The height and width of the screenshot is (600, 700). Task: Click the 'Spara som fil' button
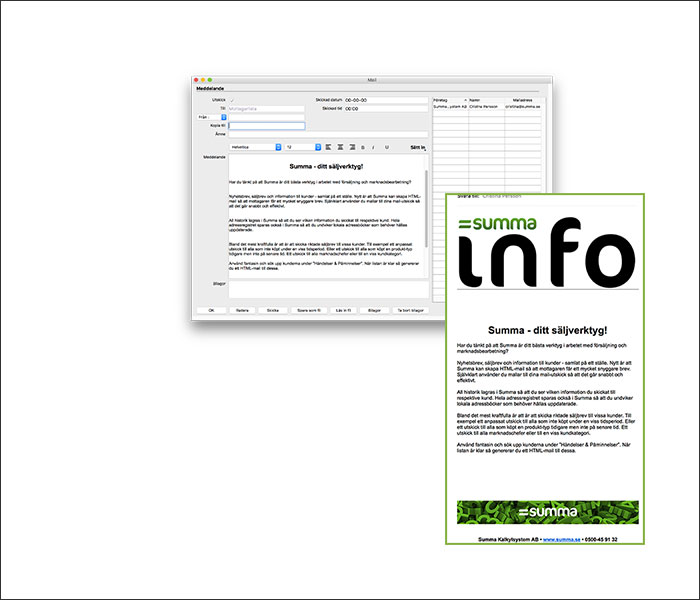coord(309,310)
